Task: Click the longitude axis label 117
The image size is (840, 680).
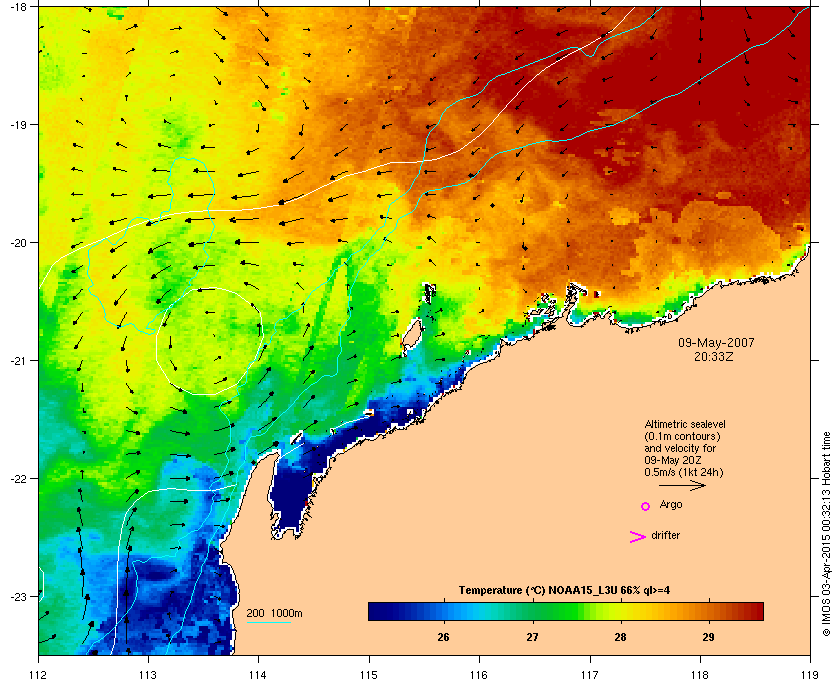Action: [590, 674]
